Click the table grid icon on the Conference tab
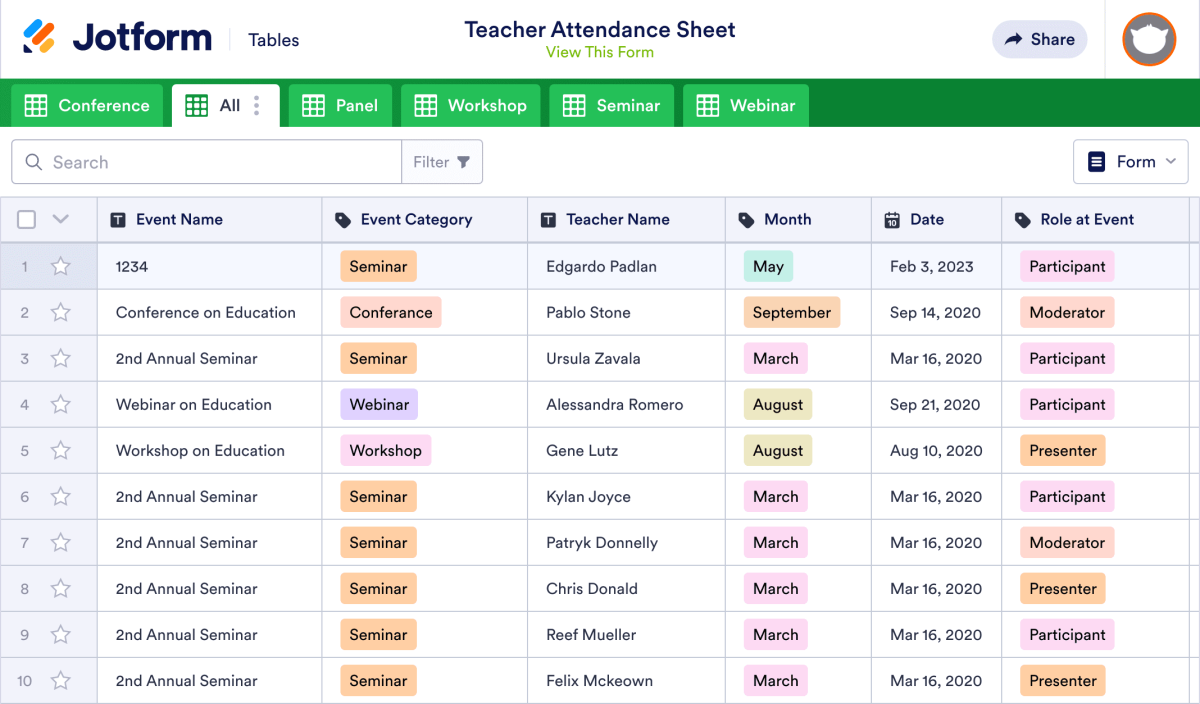1200x704 pixels. [x=35, y=104]
